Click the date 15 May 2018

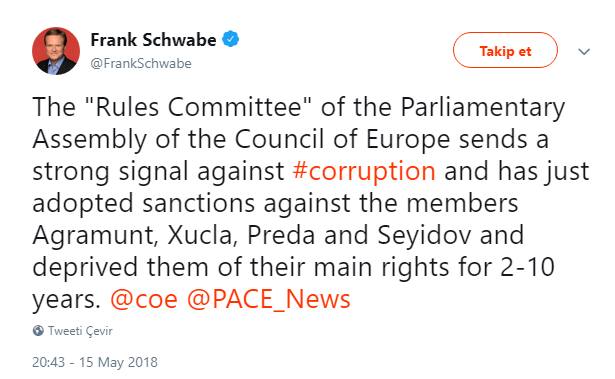[x=118, y=362]
